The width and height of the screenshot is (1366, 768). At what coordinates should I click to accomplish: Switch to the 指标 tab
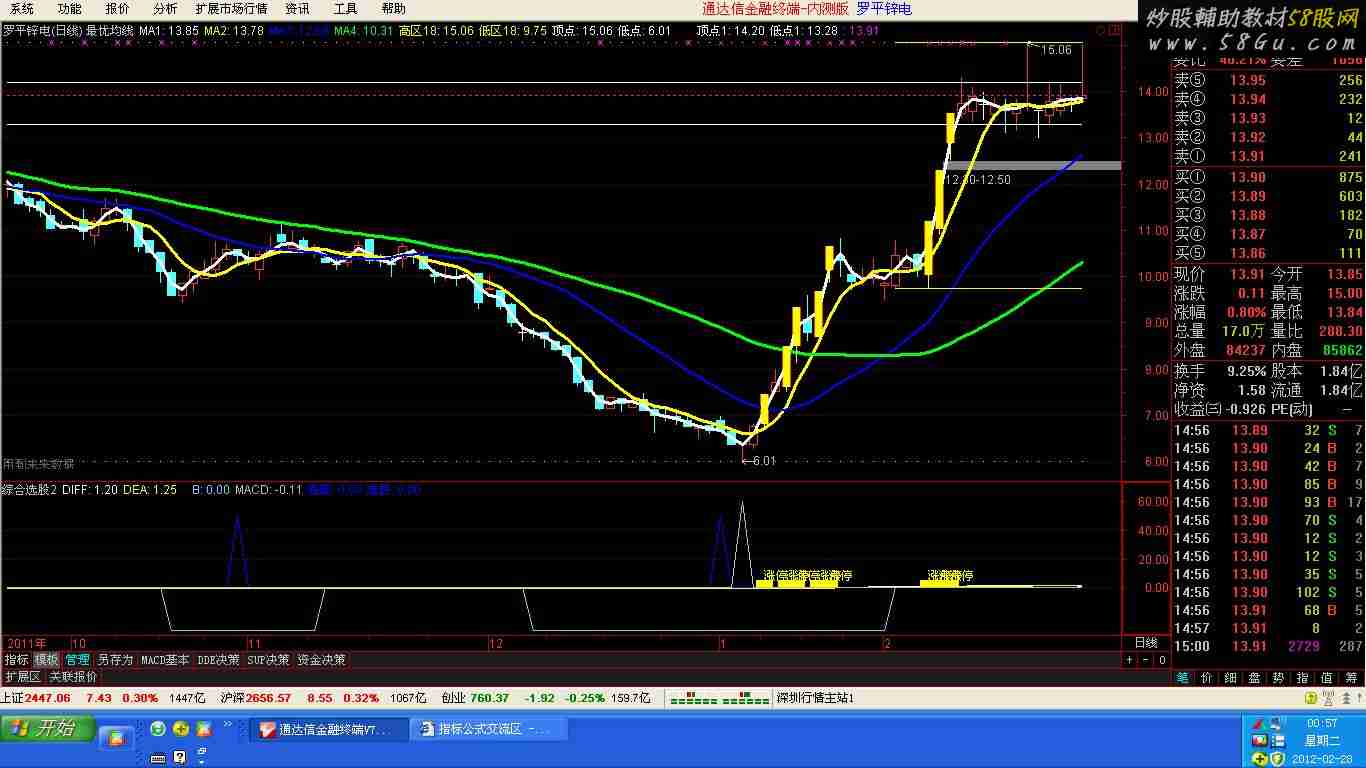coord(16,660)
